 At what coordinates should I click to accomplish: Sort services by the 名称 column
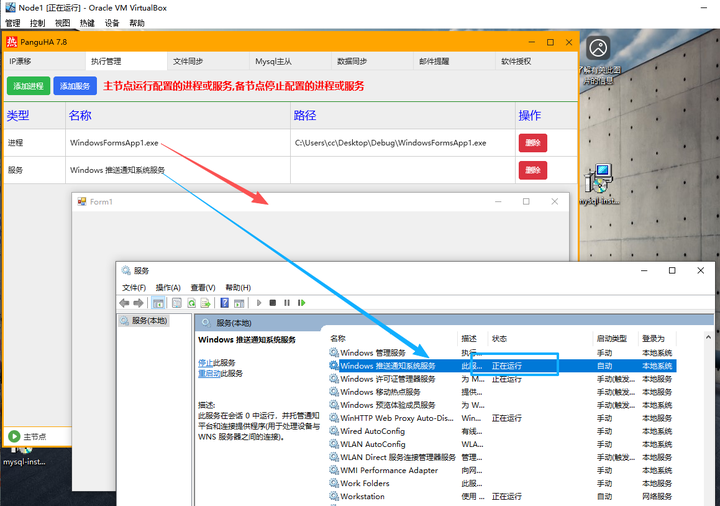[338, 338]
